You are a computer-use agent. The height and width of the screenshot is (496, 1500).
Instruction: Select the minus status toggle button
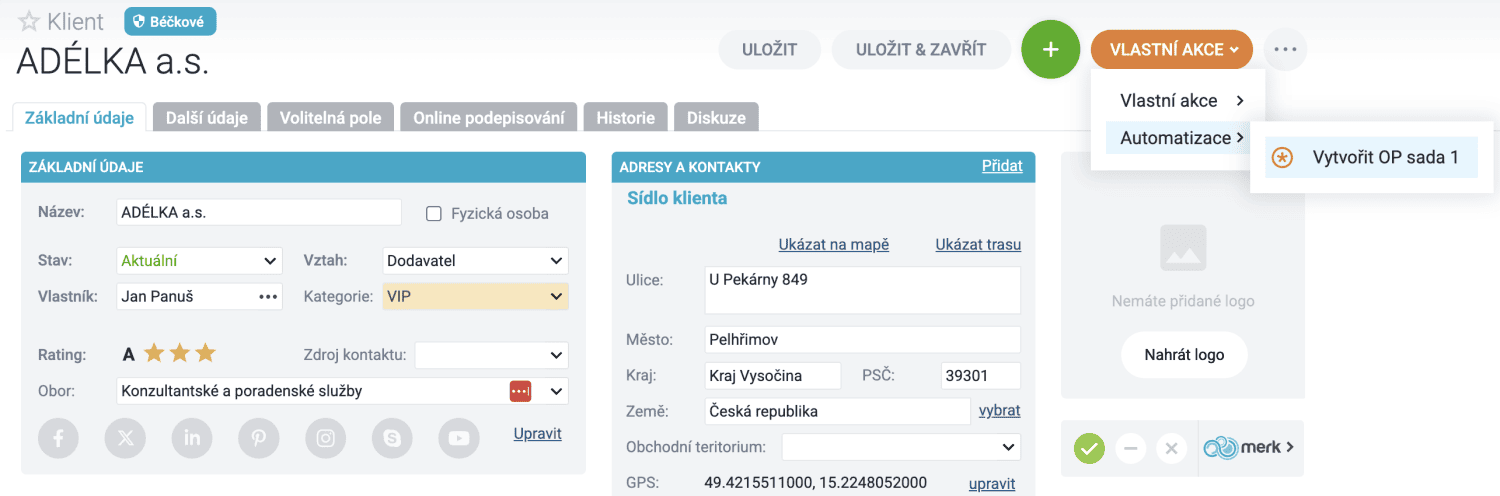(1131, 448)
